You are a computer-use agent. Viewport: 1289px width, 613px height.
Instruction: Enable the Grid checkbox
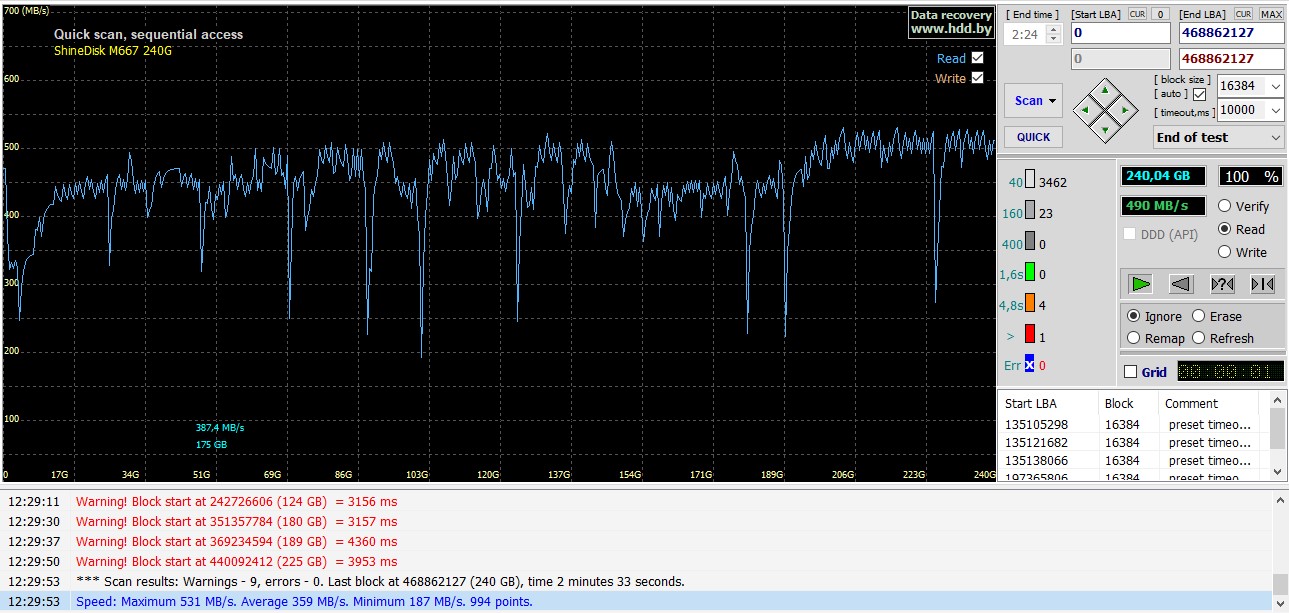pyautogui.click(x=1131, y=372)
